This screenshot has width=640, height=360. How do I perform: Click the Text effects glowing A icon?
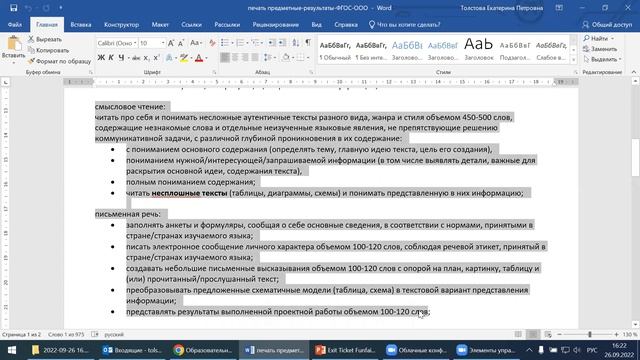point(169,58)
